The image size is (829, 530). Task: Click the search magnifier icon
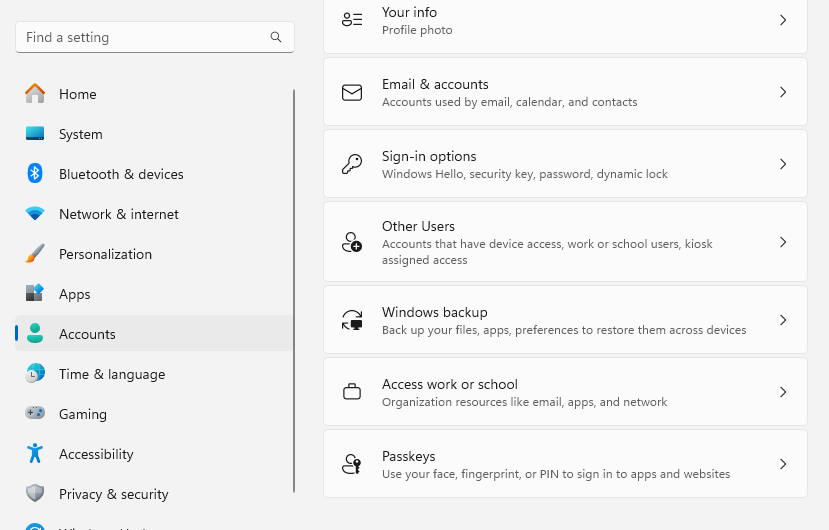[x=276, y=37]
